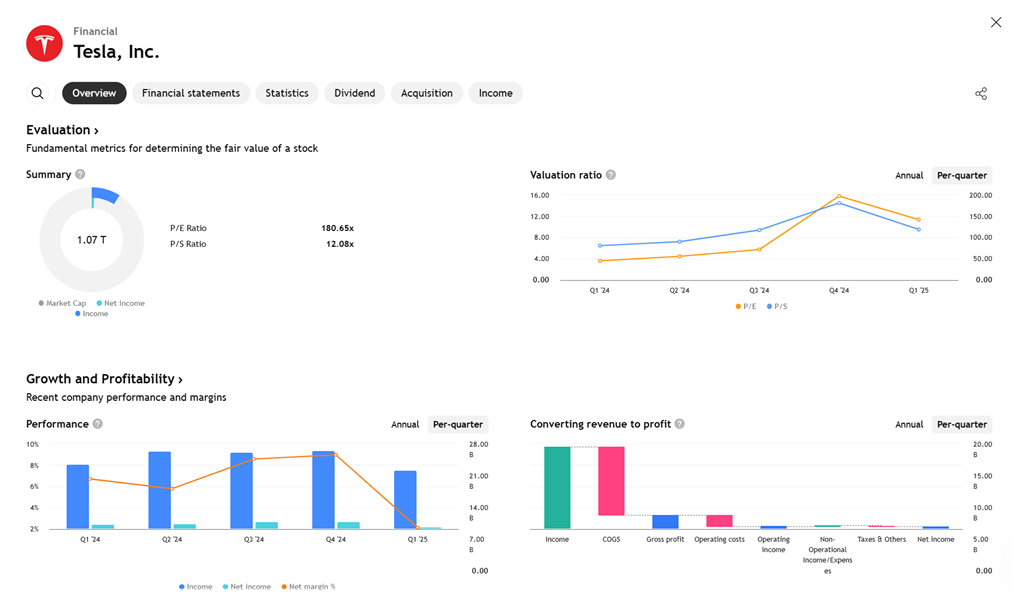Close the Tesla financial panel

pos(996,23)
